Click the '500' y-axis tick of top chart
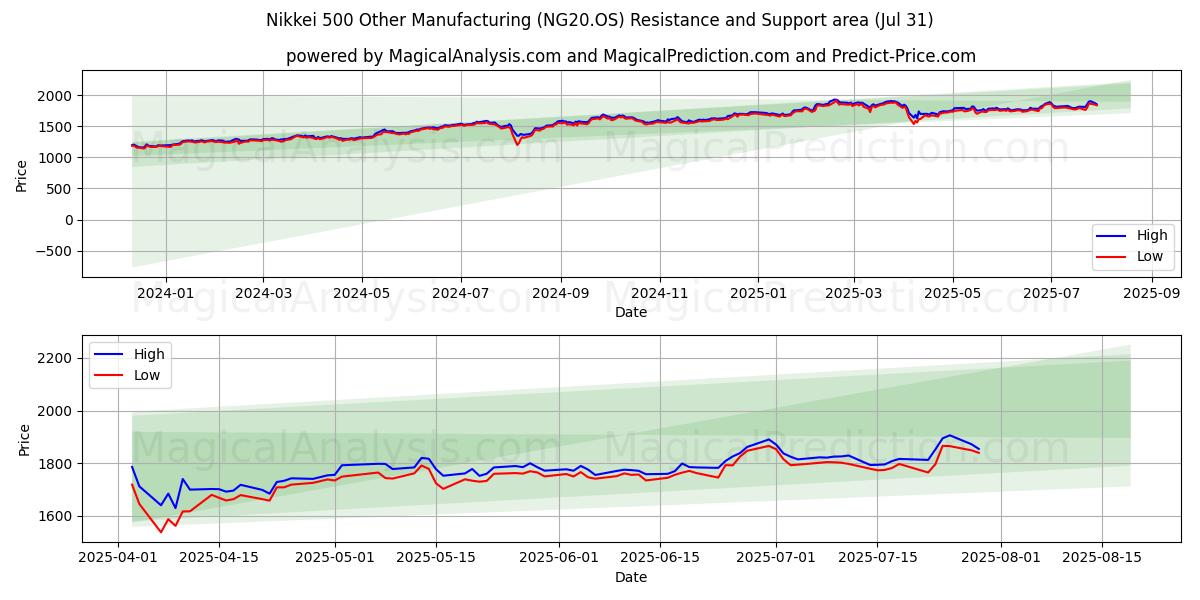This screenshot has height=600, width=1200. click(x=61, y=189)
